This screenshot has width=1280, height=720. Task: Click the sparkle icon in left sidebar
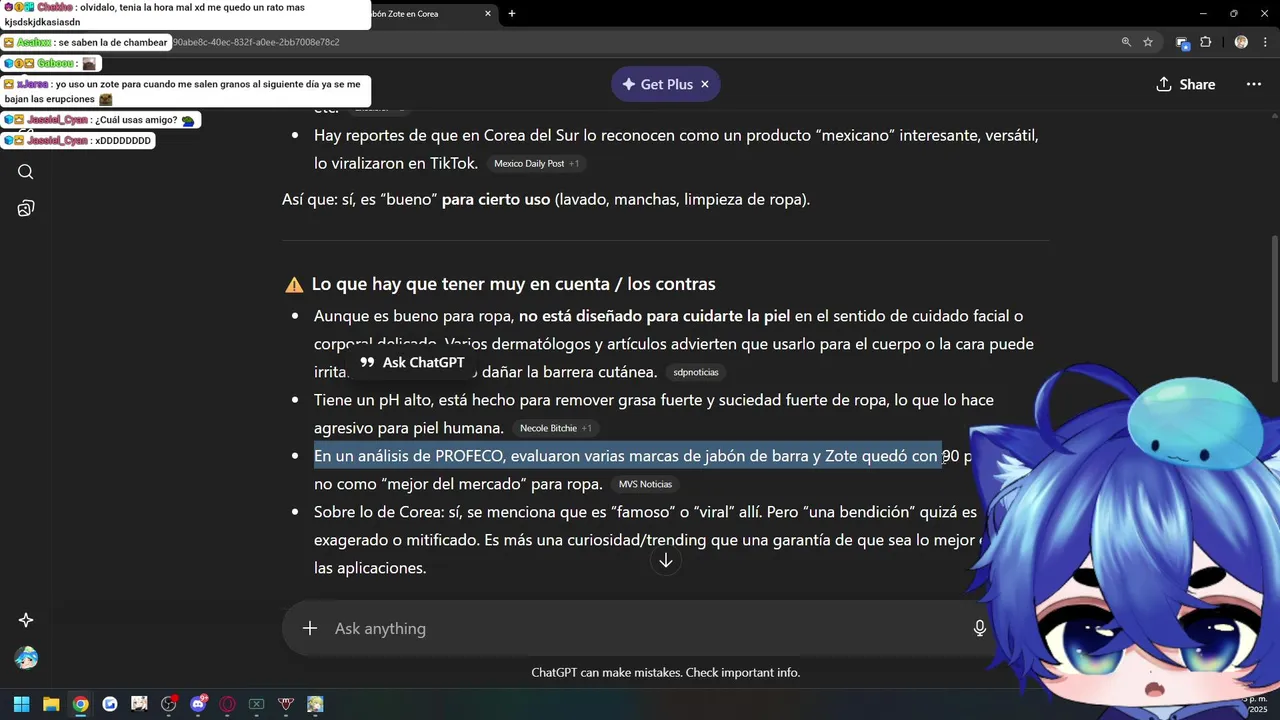point(26,620)
